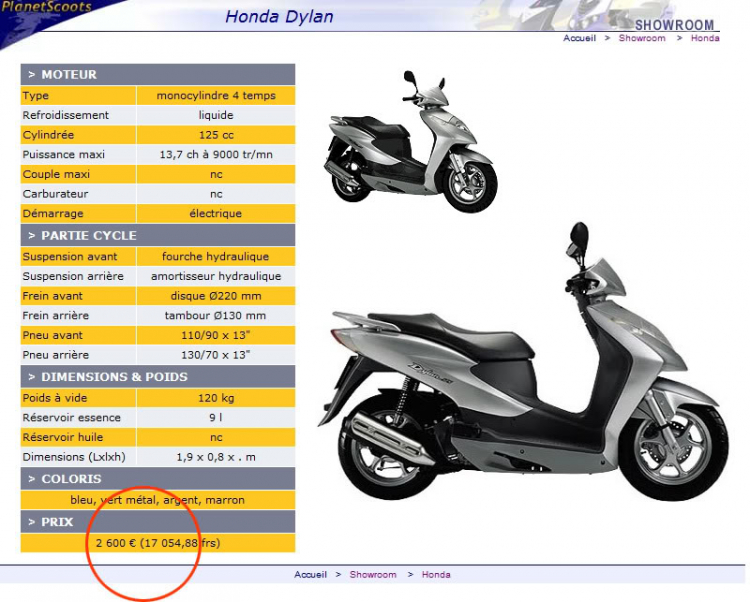Click the Démarrage label
The height and width of the screenshot is (602, 750).
(53, 214)
